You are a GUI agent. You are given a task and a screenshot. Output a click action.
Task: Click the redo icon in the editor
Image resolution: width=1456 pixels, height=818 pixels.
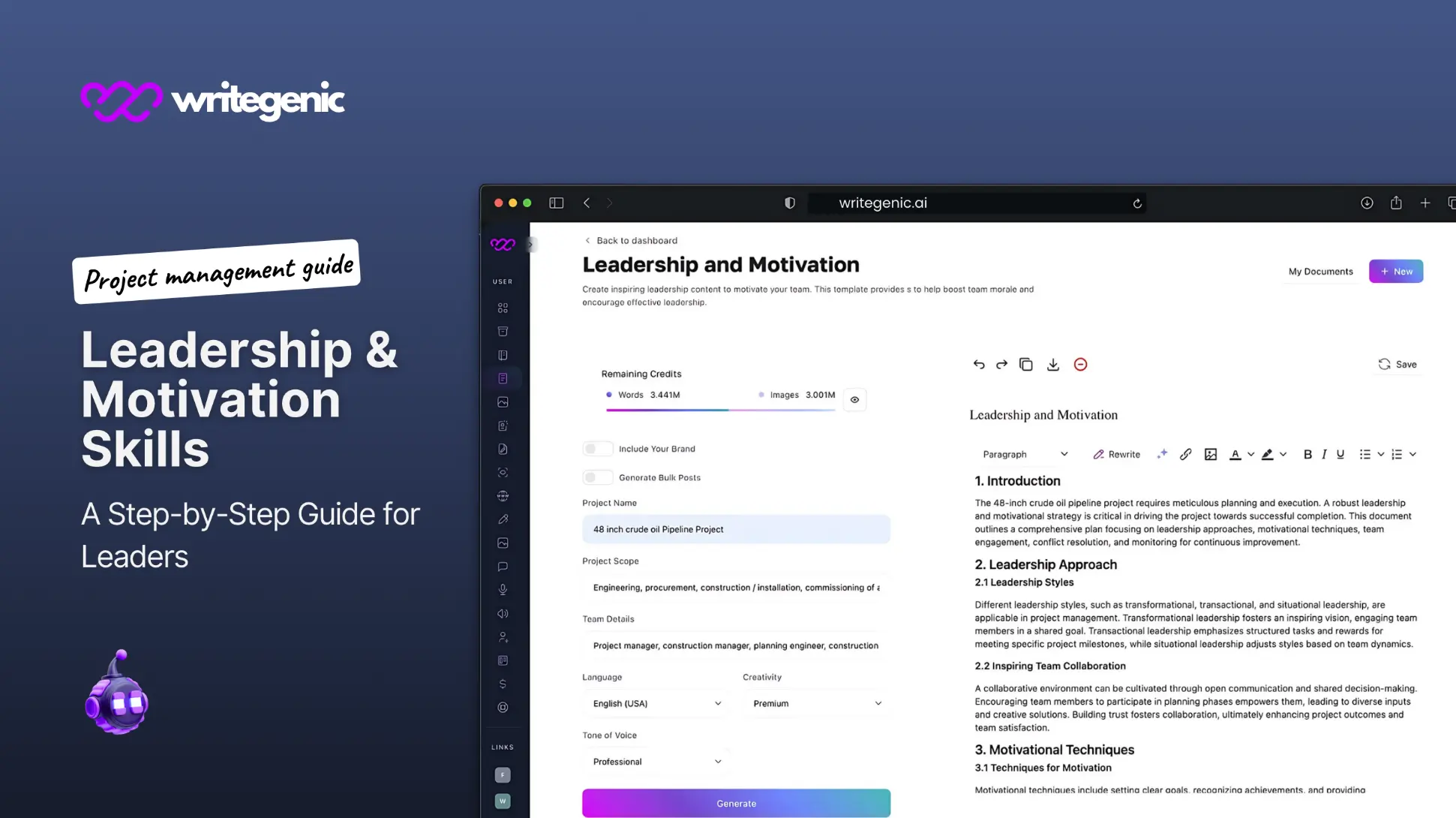tap(1001, 364)
